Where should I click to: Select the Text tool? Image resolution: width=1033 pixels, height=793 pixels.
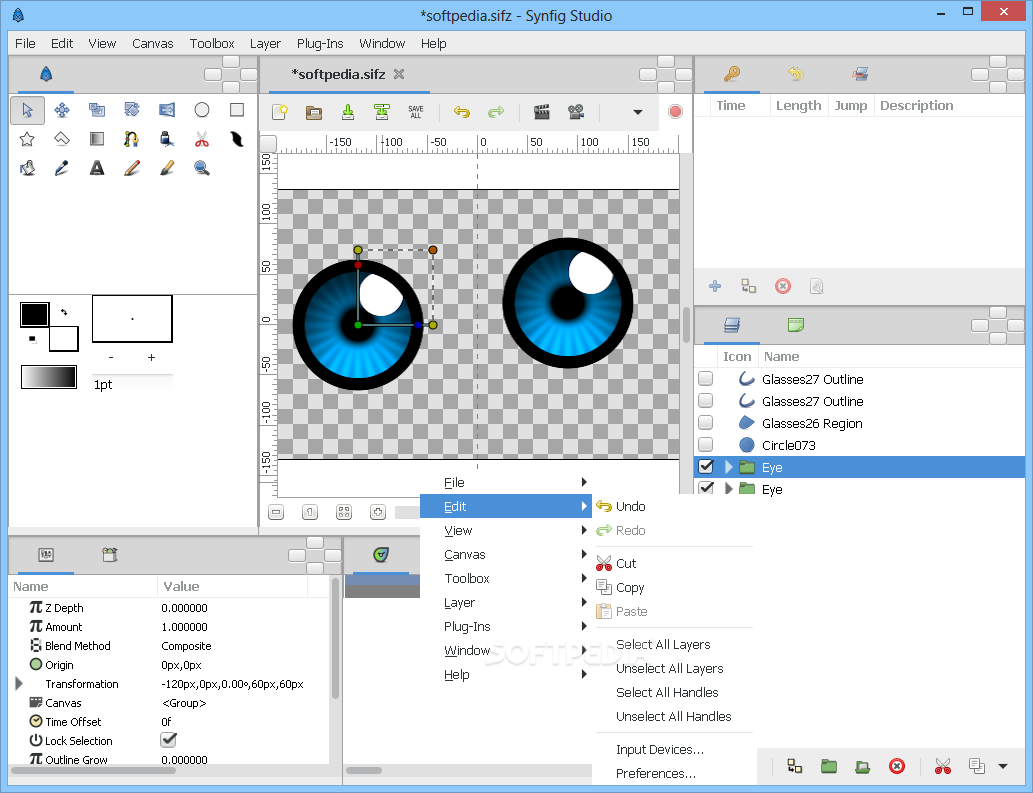click(97, 169)
